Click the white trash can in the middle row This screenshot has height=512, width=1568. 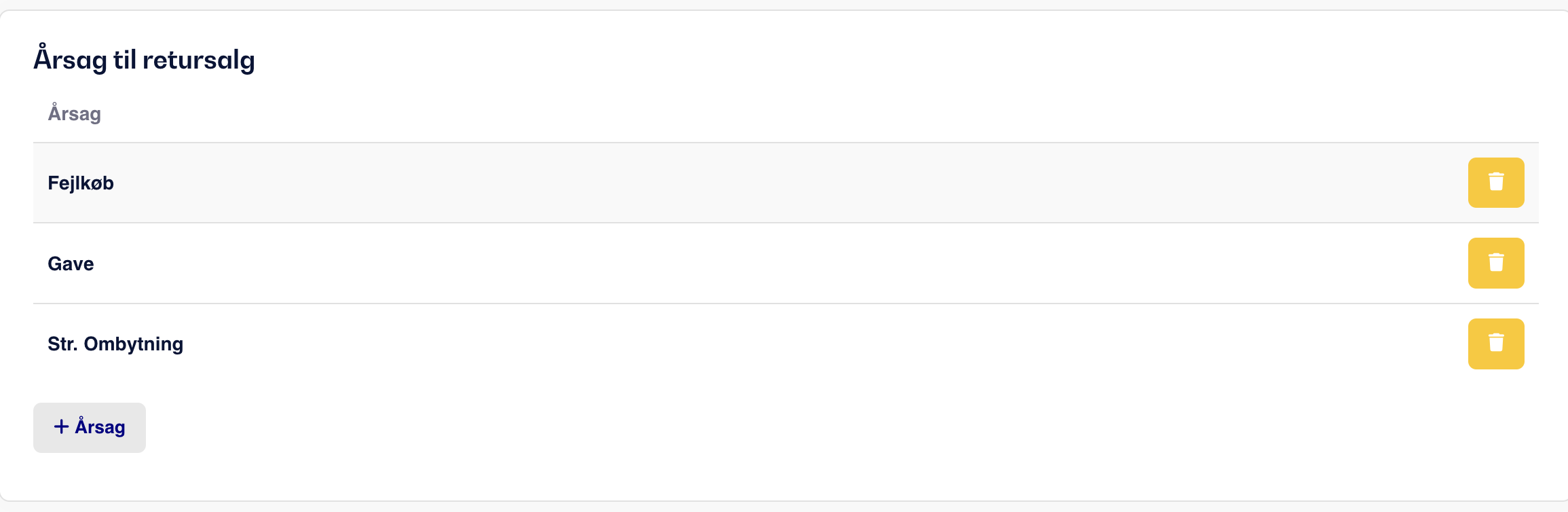tap(1496, 262)
